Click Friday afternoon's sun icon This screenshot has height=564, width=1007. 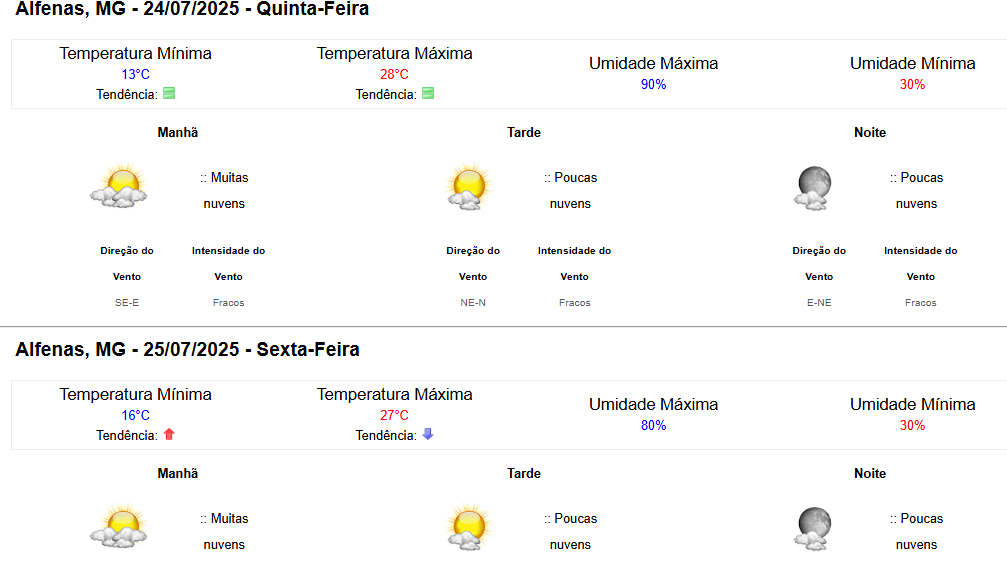469,527
